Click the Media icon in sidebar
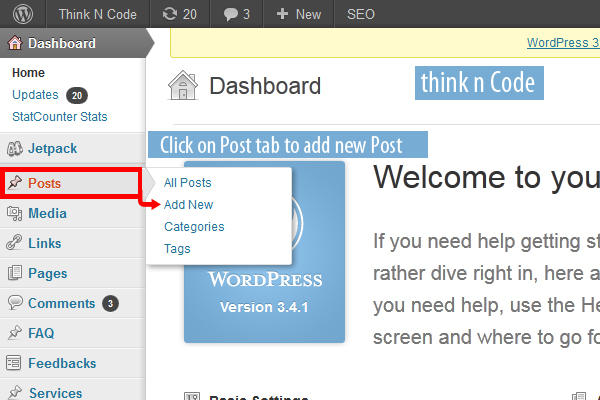600x400 pixels. click(x=15, y=213)
